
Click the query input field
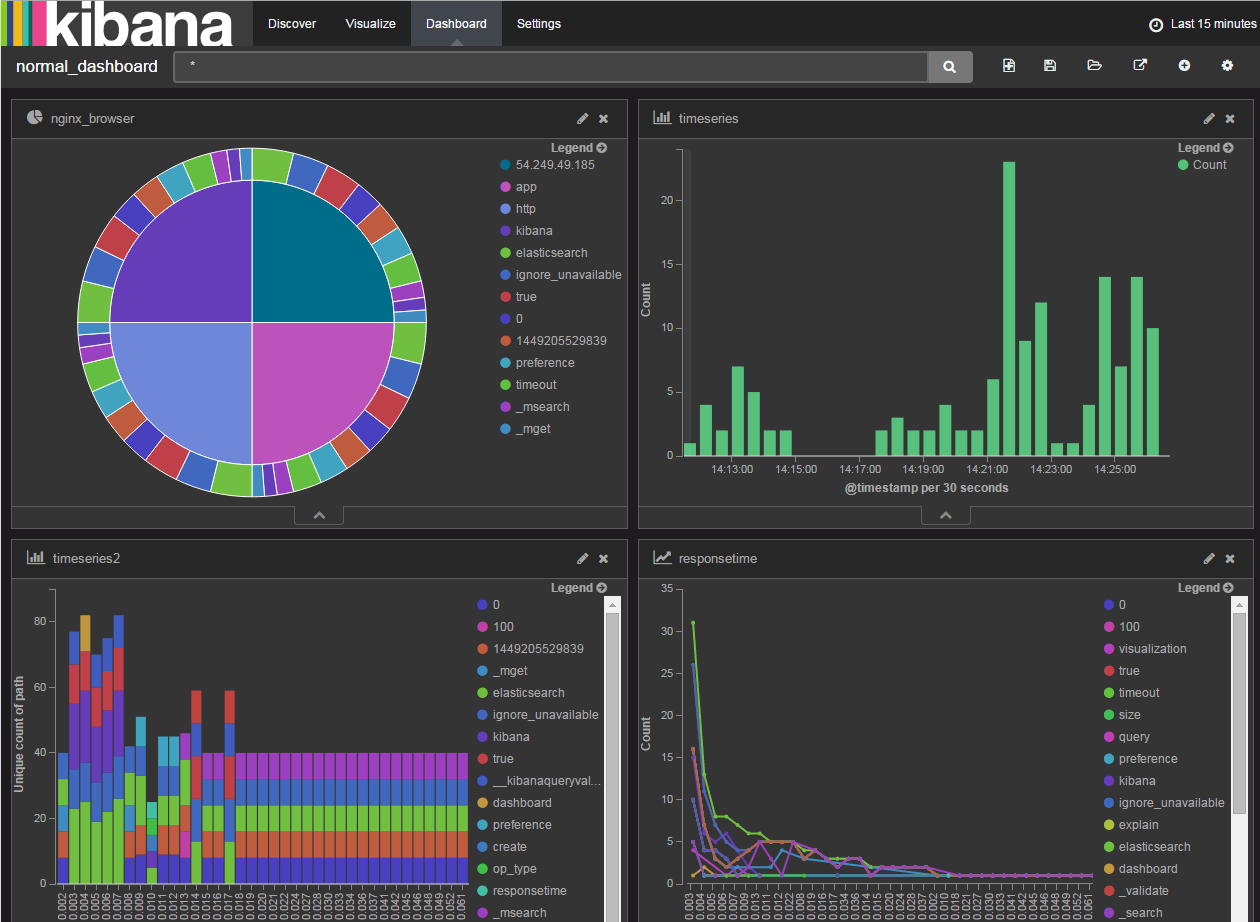coord(550,65)
